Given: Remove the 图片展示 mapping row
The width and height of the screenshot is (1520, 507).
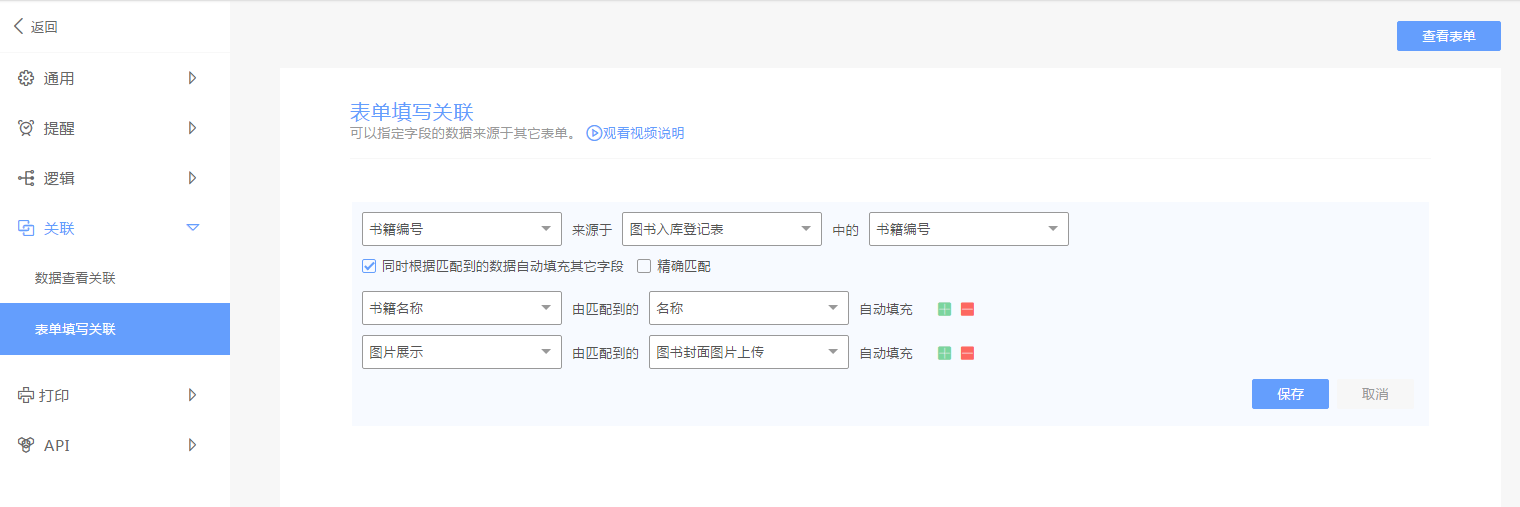Looking at the screenshot, I should point(967,353).
